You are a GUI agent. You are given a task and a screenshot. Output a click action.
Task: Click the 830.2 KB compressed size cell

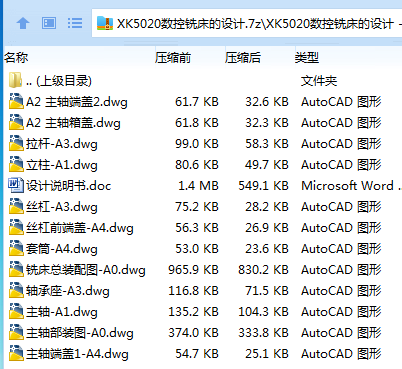tap(263, 270)
